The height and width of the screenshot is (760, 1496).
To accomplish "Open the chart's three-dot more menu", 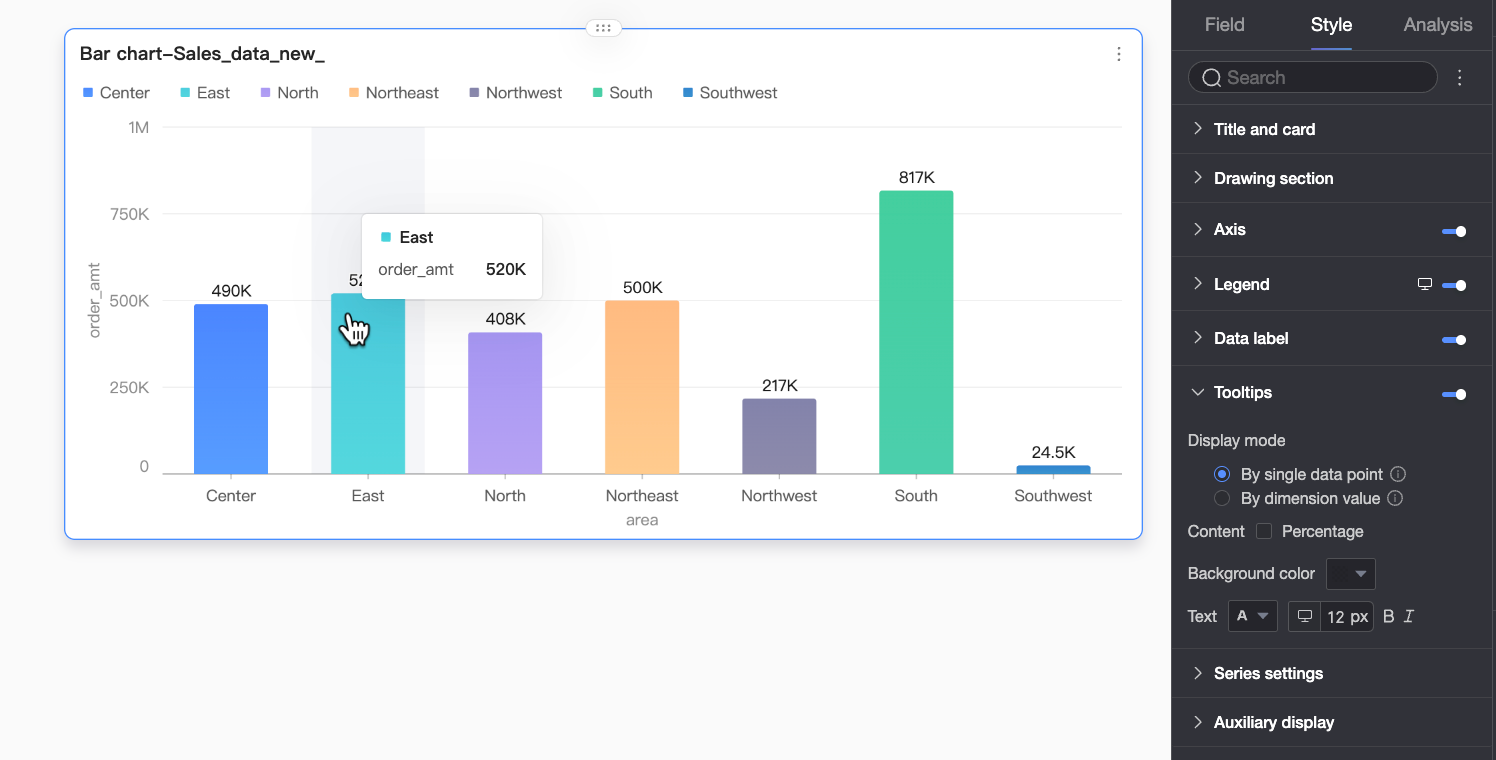I will (1119, 54).
